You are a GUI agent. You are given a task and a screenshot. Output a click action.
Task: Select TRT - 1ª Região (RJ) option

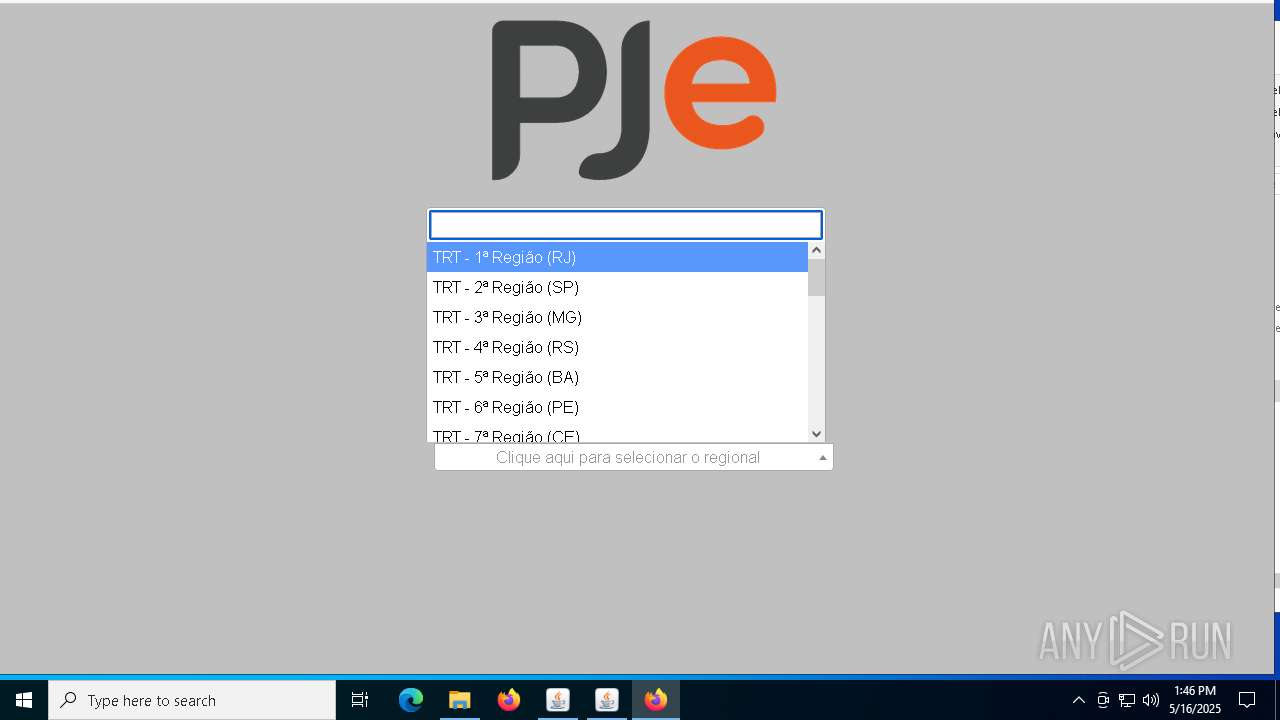coord(617,257)
